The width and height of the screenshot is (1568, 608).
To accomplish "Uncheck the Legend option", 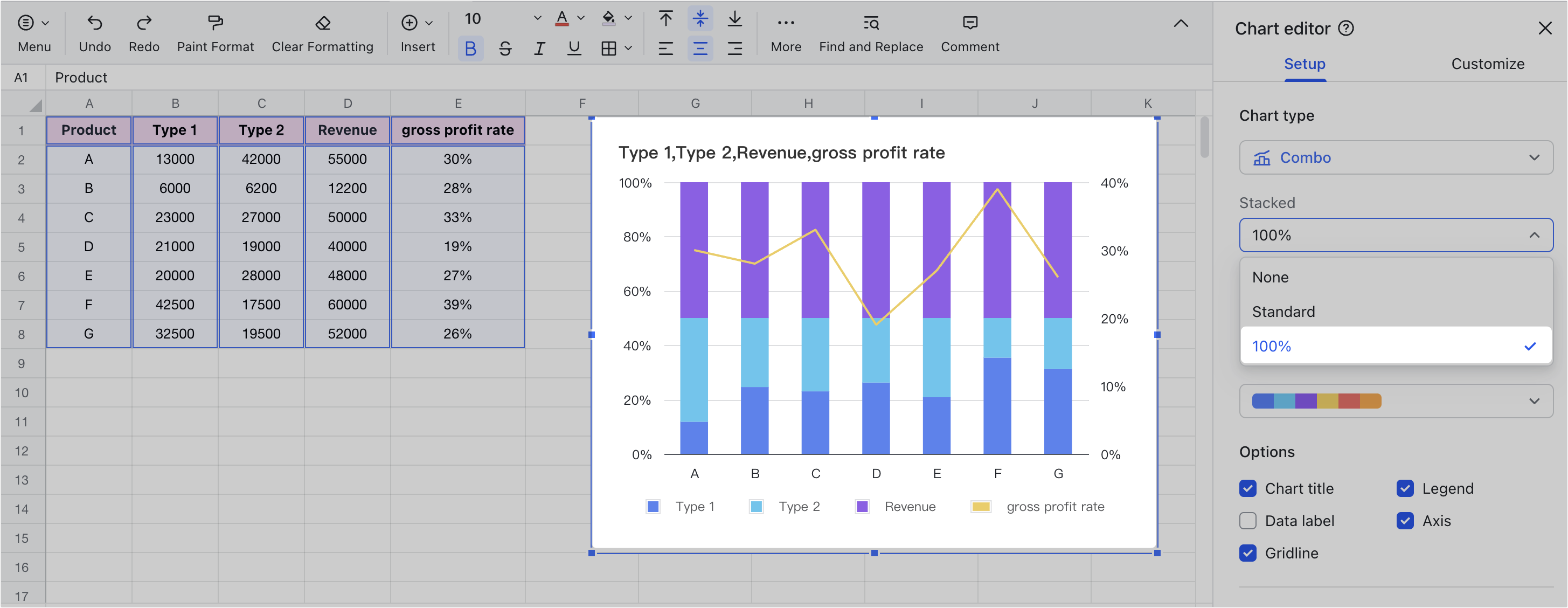I will click(1404, 488).
